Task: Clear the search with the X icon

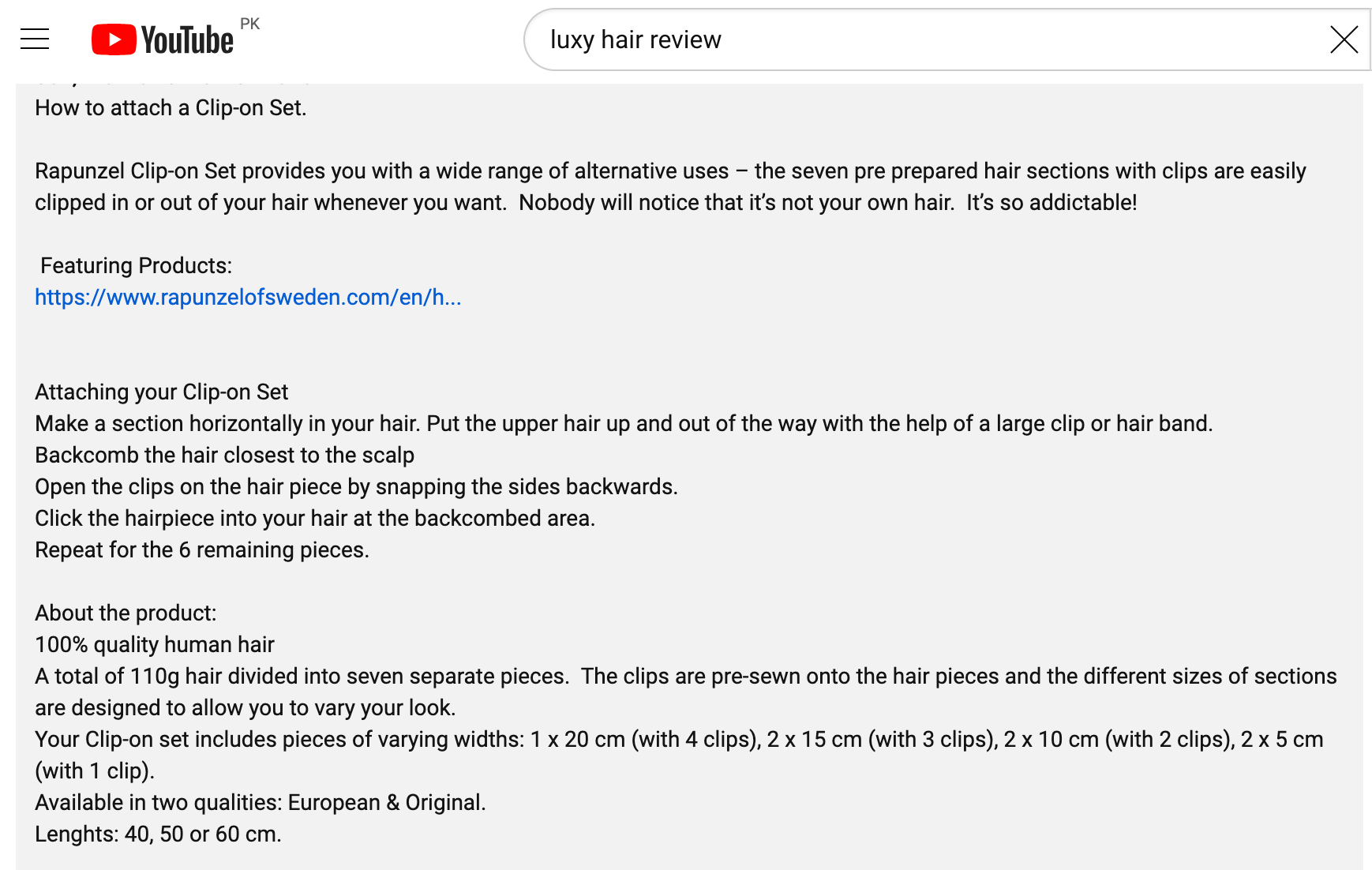Action: click(x=1344, y=39)
